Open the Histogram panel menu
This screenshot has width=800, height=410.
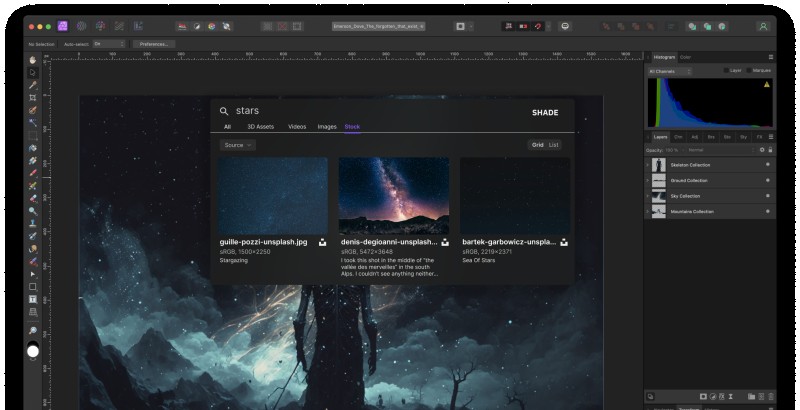pyautogui.click(x=770, y=57)
